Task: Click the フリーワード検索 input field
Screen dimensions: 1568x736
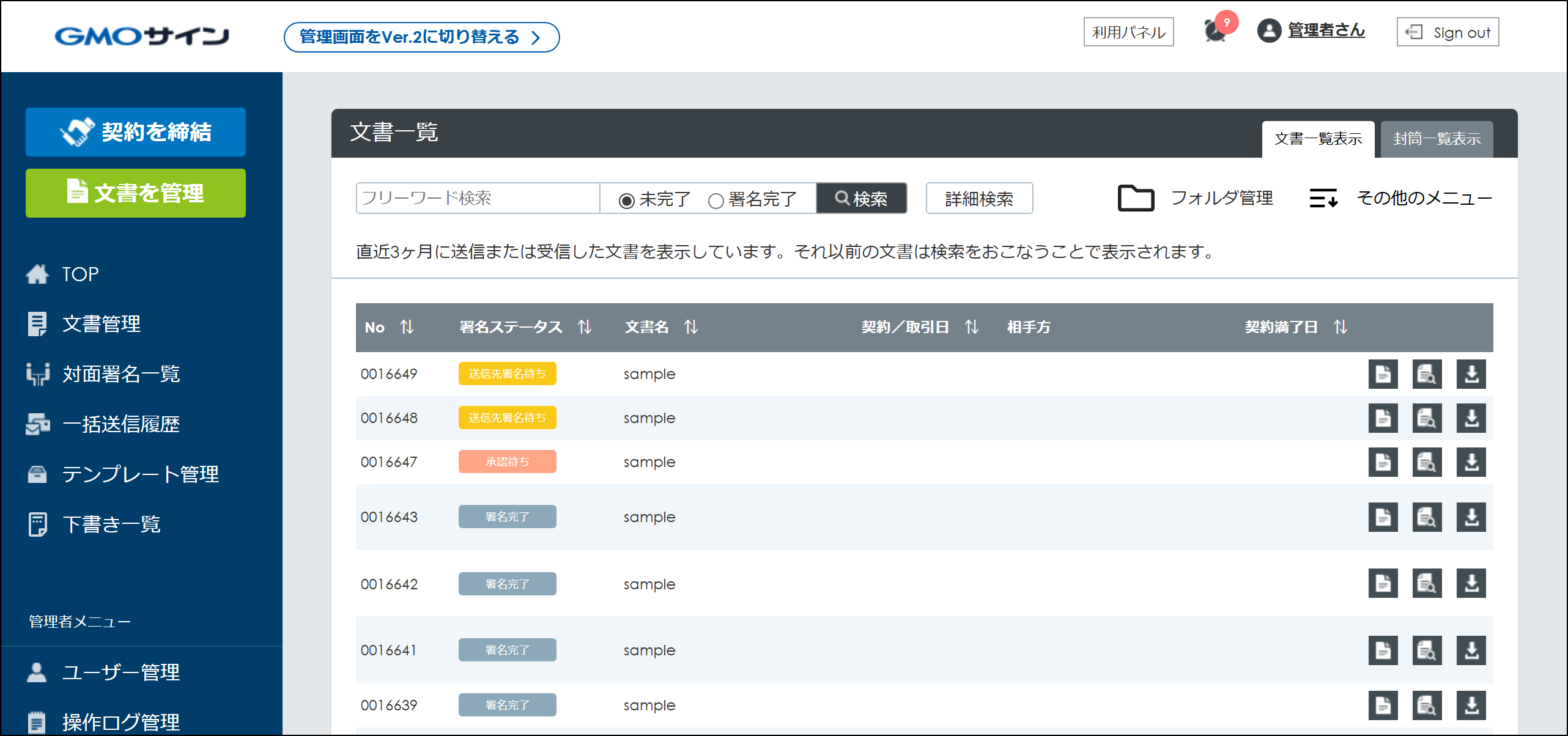Action: point(477,199)
